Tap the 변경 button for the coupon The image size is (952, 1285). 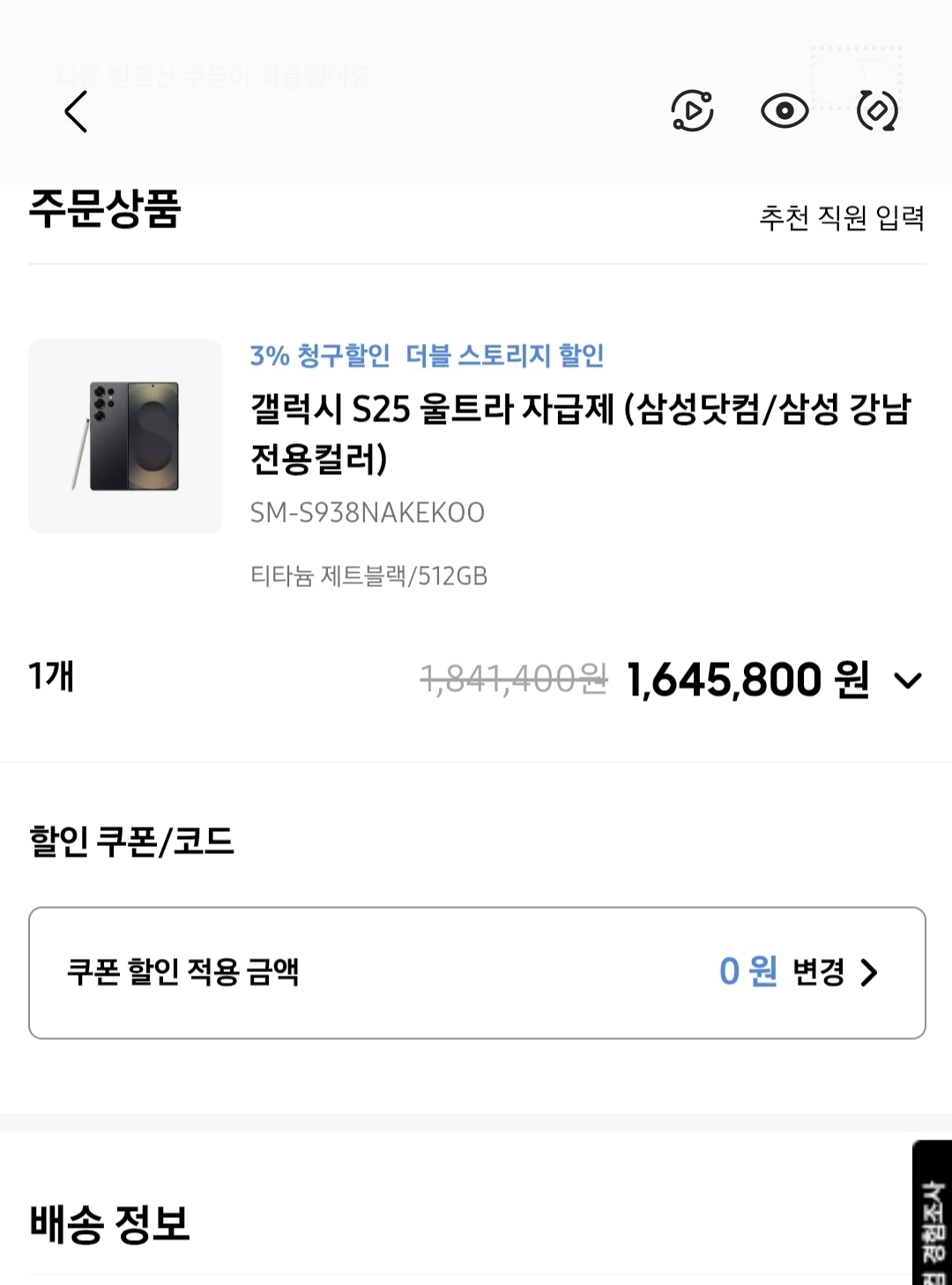pyautogui.click(x=818, y=972)
